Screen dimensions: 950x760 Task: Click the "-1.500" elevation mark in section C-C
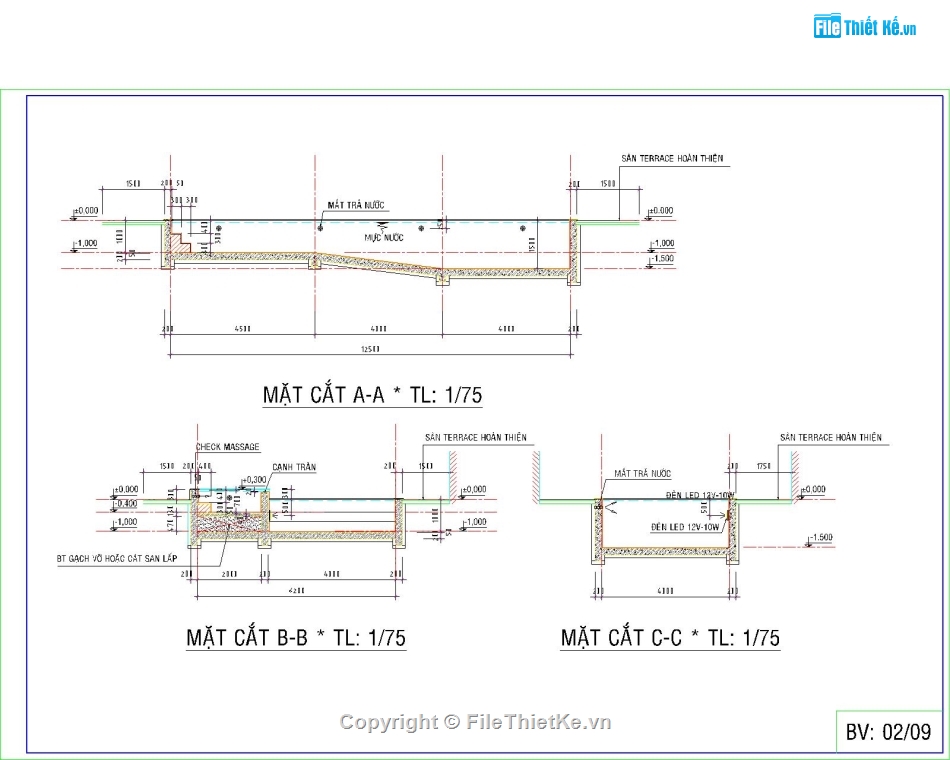coord(820,538)
